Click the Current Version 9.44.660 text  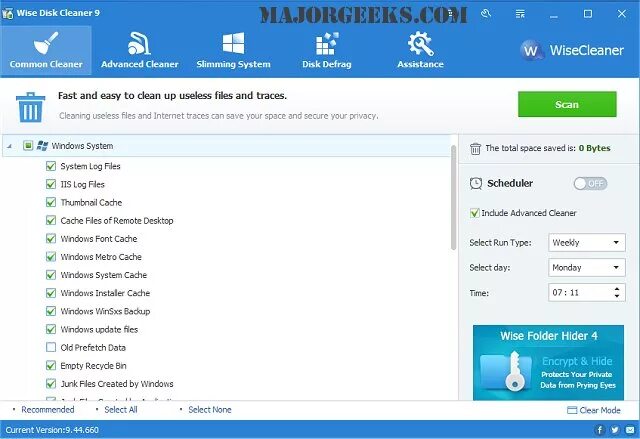point(52,430)
